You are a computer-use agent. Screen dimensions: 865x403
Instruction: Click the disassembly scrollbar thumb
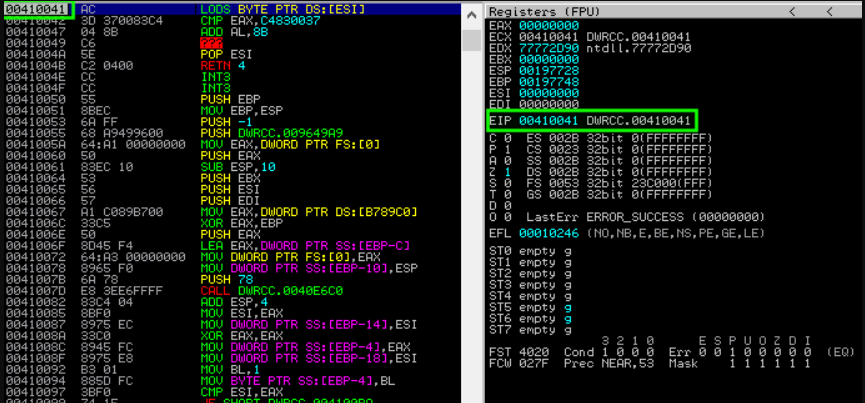(x=471, y=40)
